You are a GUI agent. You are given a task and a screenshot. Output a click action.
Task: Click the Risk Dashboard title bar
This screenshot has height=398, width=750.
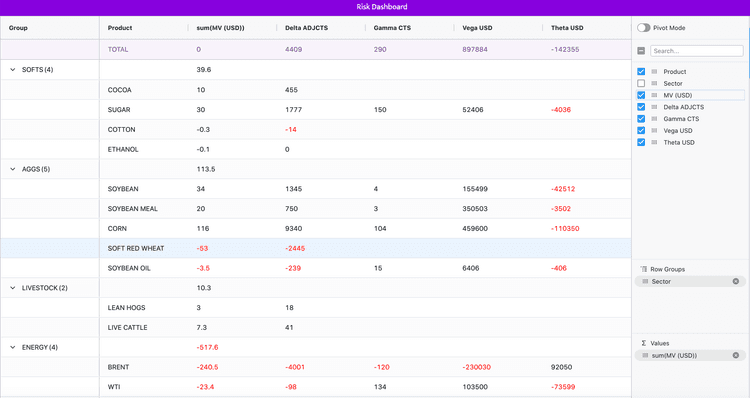(x=375, y=7)
